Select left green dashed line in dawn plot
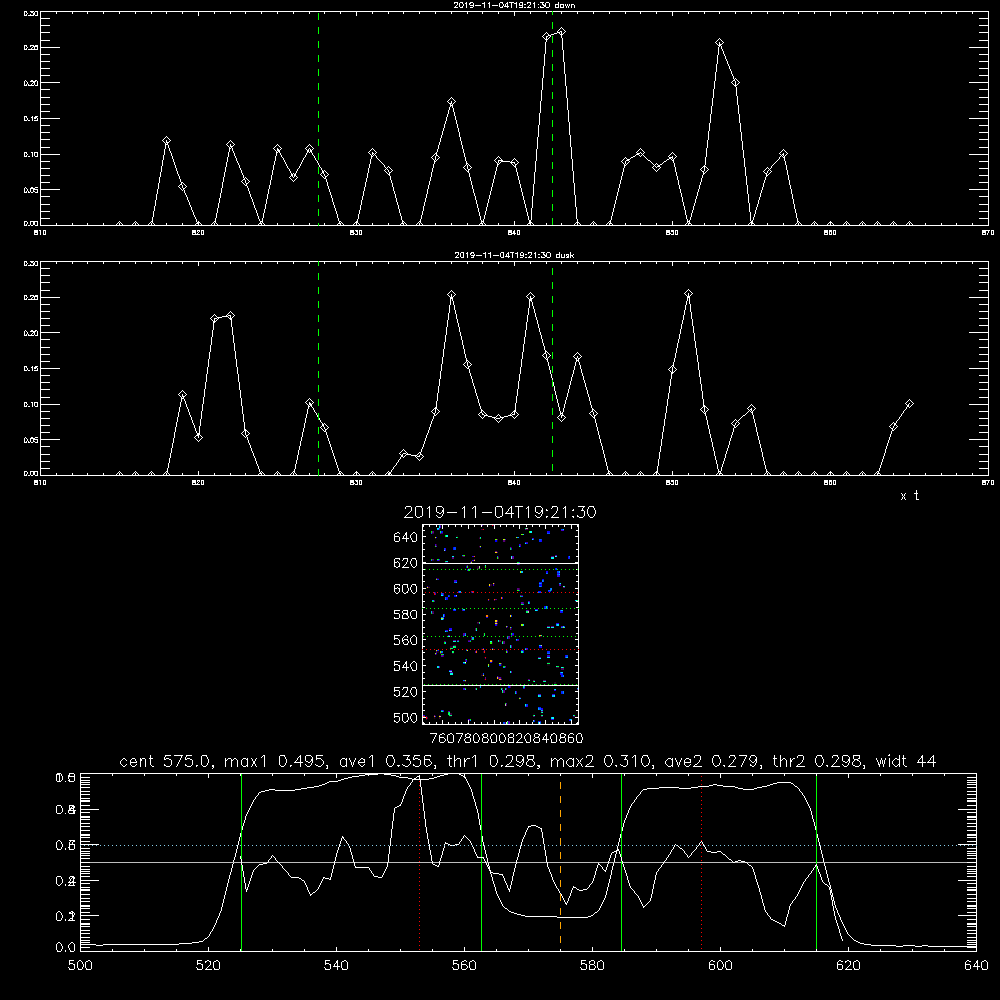The height and width of the screenshot is (1000, 1000). [318, 119]
